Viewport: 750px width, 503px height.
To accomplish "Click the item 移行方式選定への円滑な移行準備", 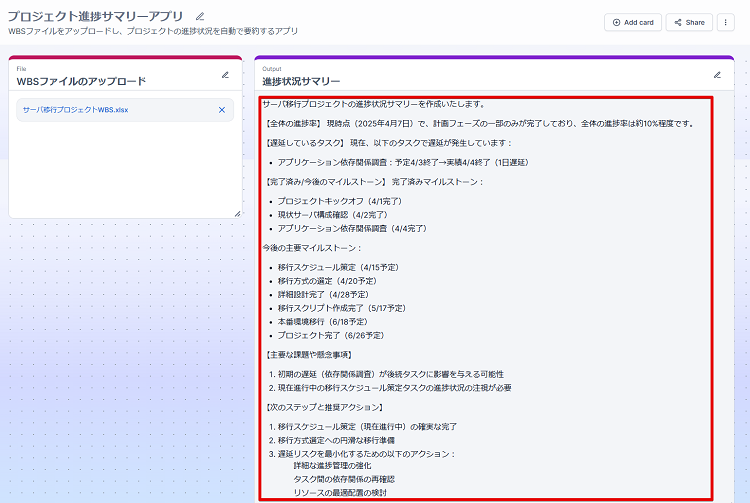I will point(336,440).
